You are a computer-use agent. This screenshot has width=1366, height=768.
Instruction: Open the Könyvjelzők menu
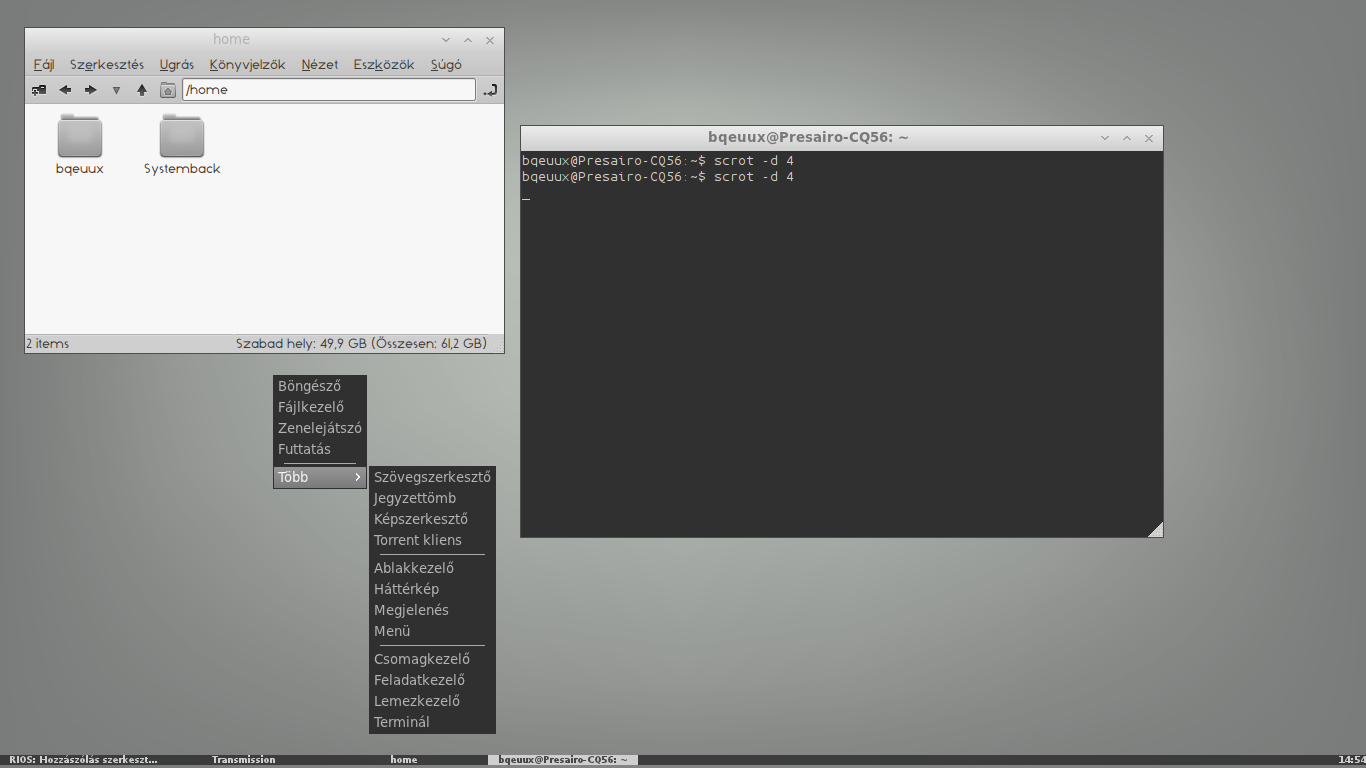click(247, 64)
